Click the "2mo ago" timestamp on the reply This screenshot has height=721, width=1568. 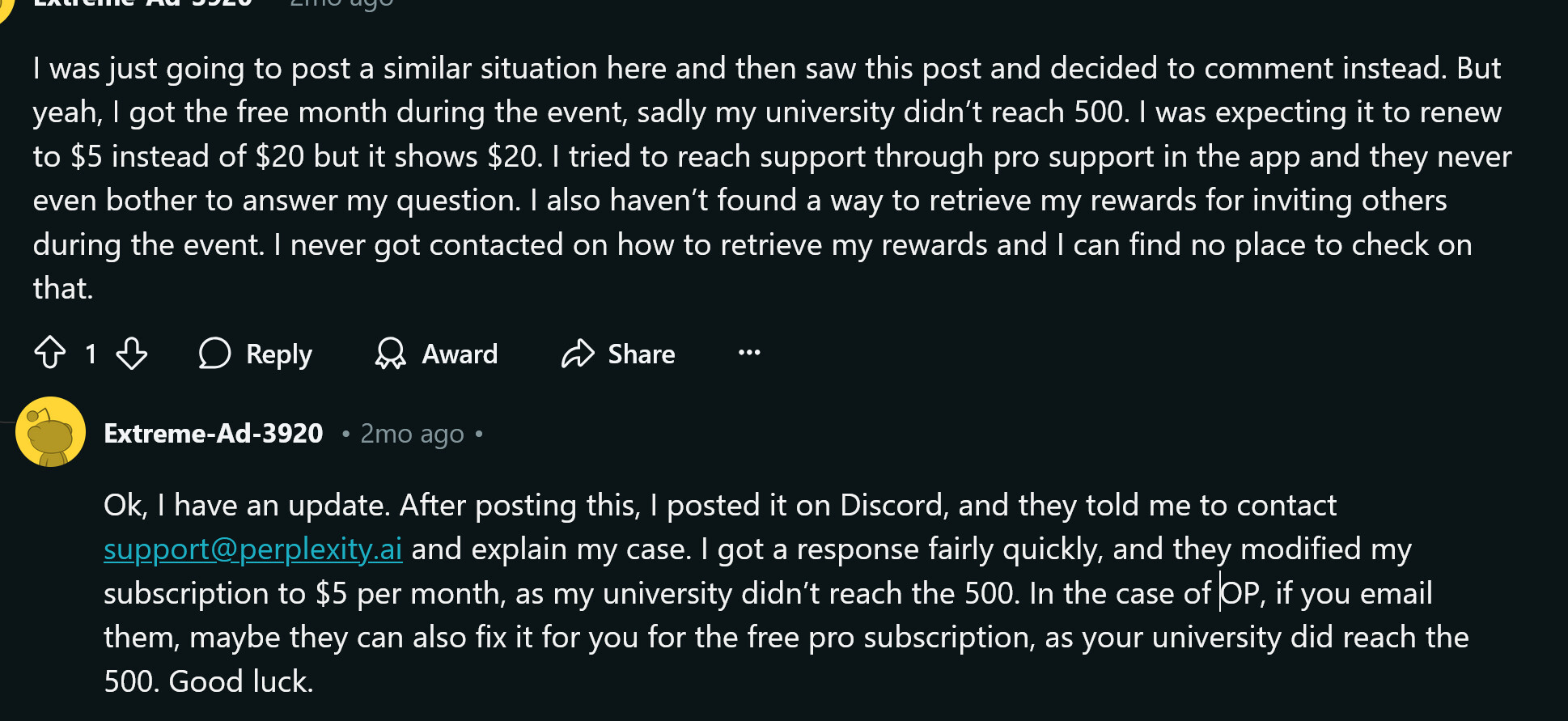(412, 434)
